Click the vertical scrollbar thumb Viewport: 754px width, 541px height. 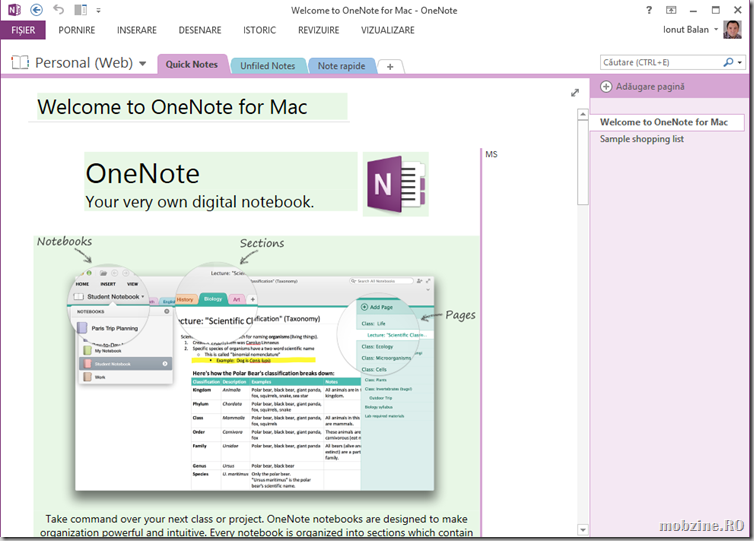[x=583, y=163]
